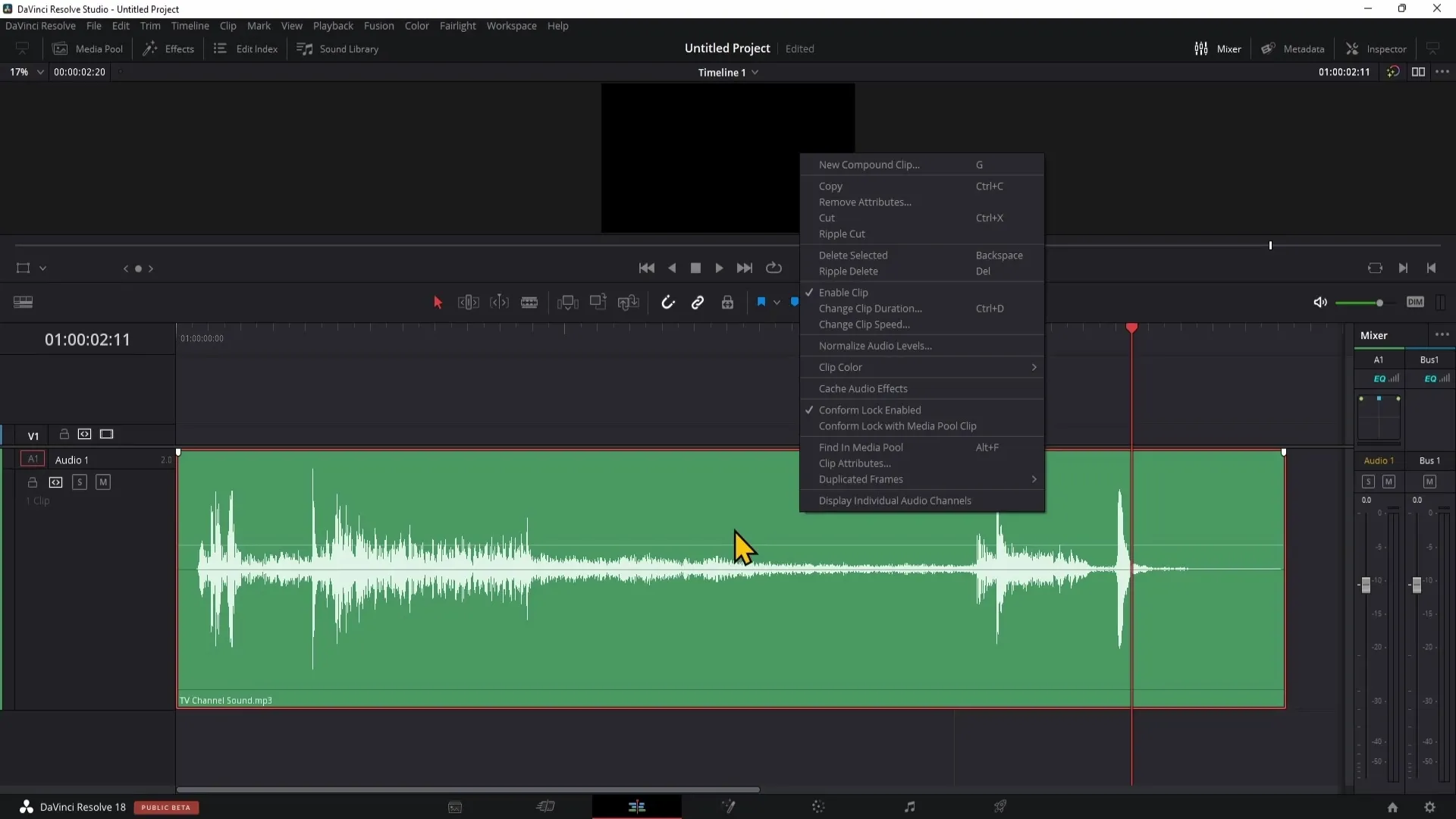Screen dimensions: 1456x819
Task: Click the playhead position timecode field
Action: tap(86, 339)
